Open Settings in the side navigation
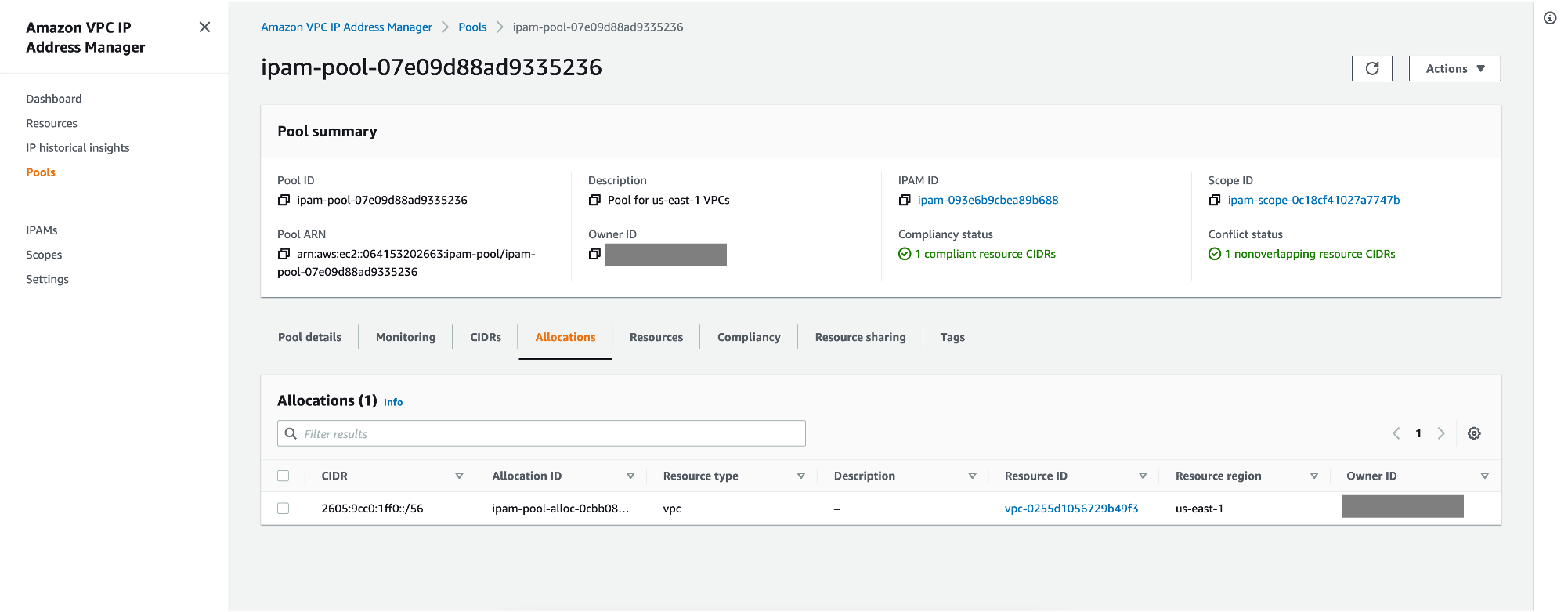 click(47, 280)
